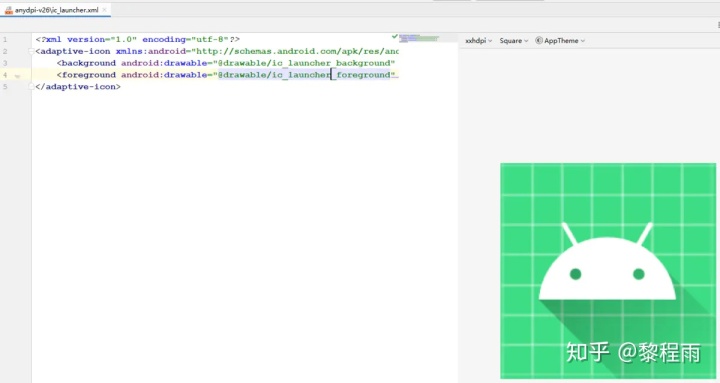Open the AppTheme theme dropdown
720x383 pixels.
point(560,40)
